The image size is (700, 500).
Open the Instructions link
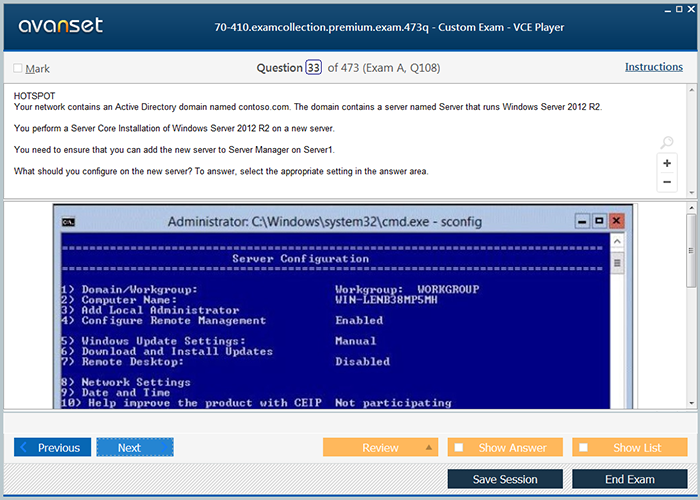tap(654, 67)
